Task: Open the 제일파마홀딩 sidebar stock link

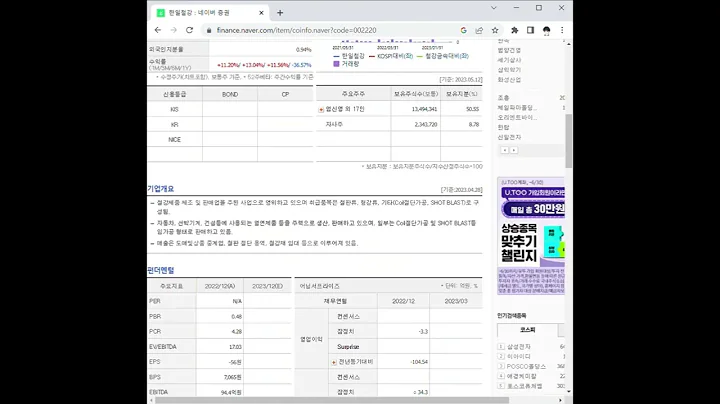Action: point(517,107)
